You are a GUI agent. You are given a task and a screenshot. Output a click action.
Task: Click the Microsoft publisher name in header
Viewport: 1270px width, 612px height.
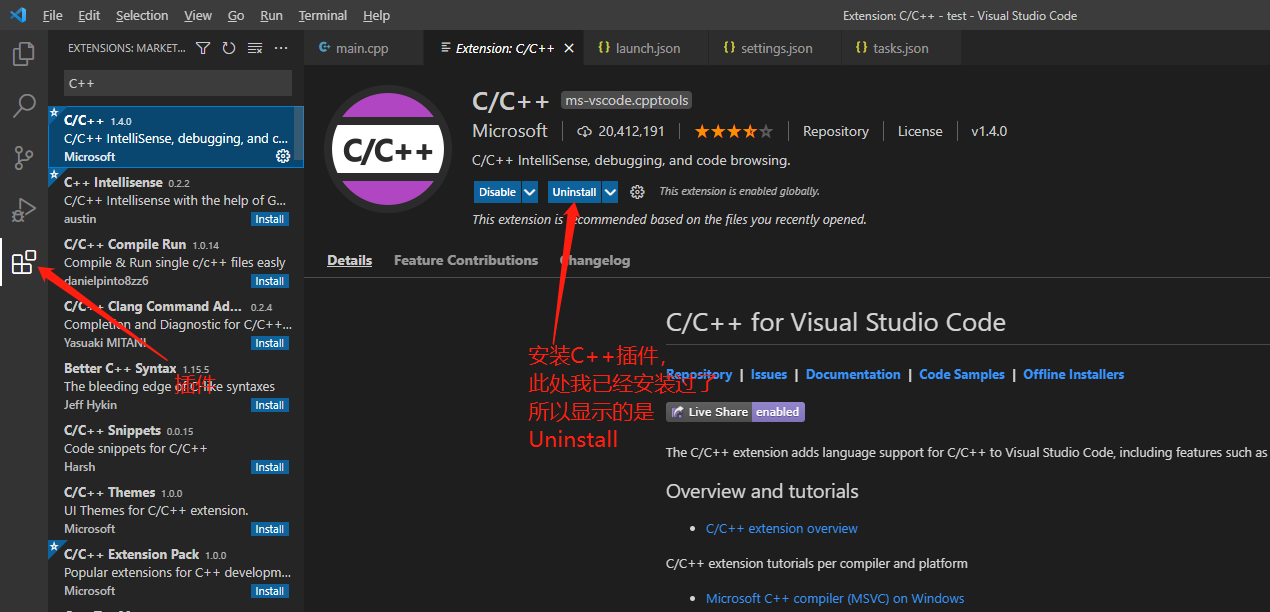click(510, 131)
